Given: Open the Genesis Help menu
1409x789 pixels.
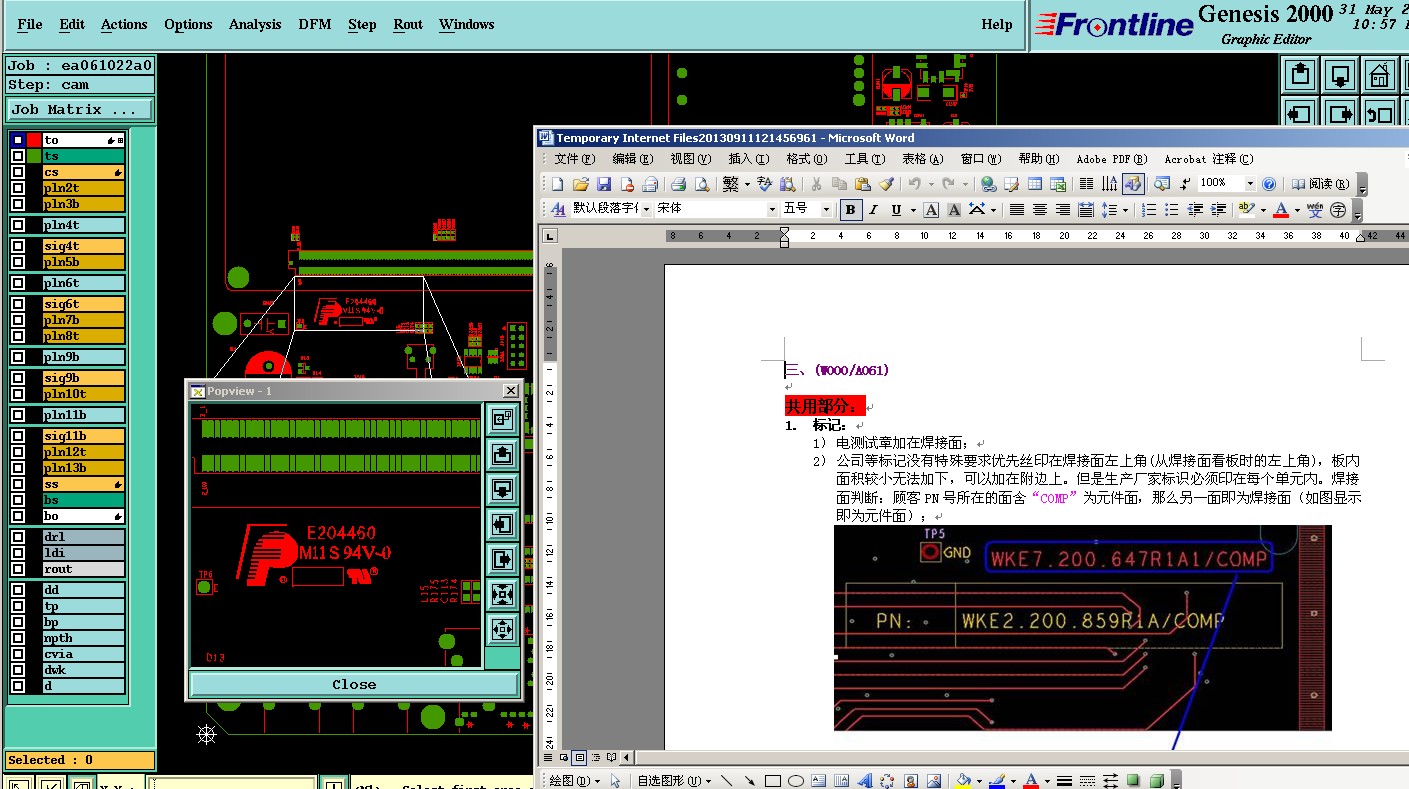Looking at the screenshot, I should pos(997,24).
